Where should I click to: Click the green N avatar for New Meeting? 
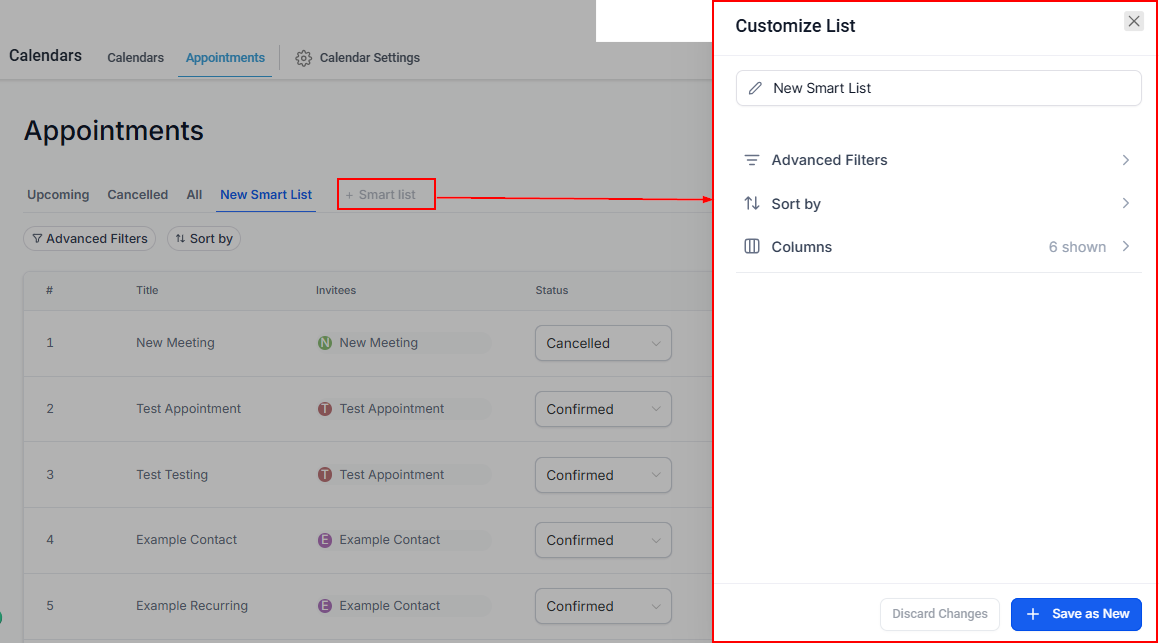point(325,343)
